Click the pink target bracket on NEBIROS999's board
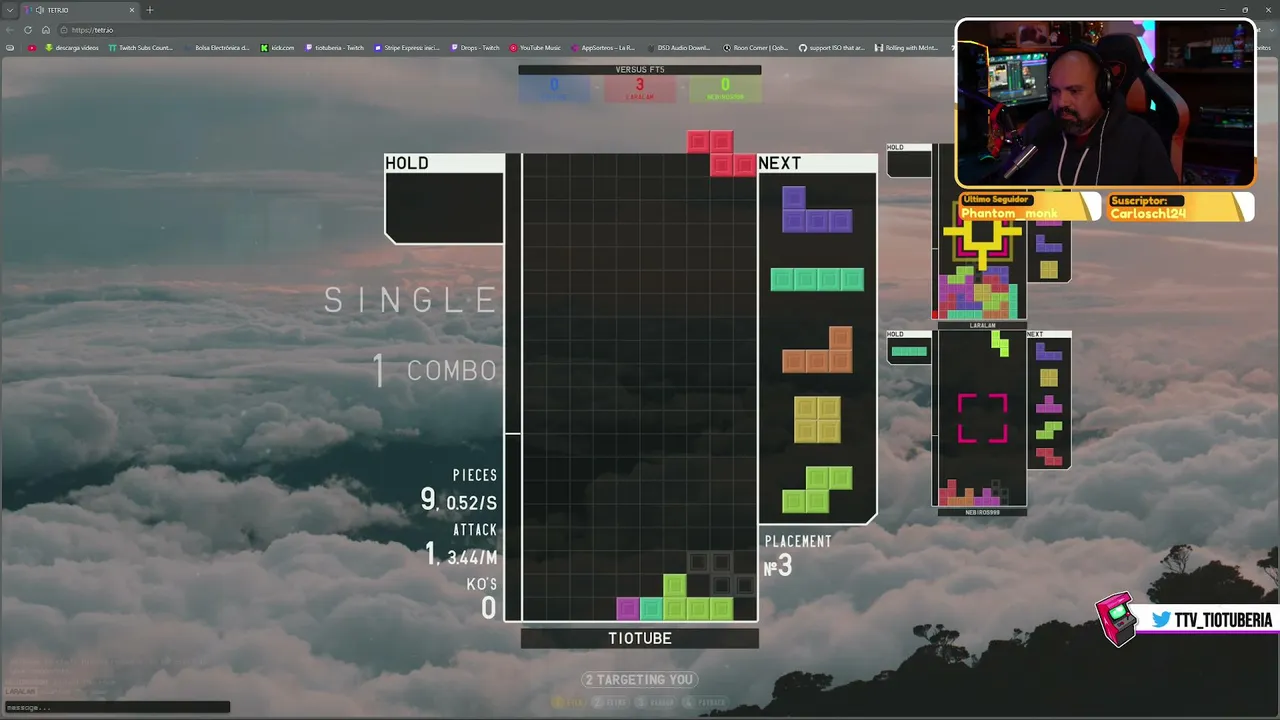 (983, 417)
